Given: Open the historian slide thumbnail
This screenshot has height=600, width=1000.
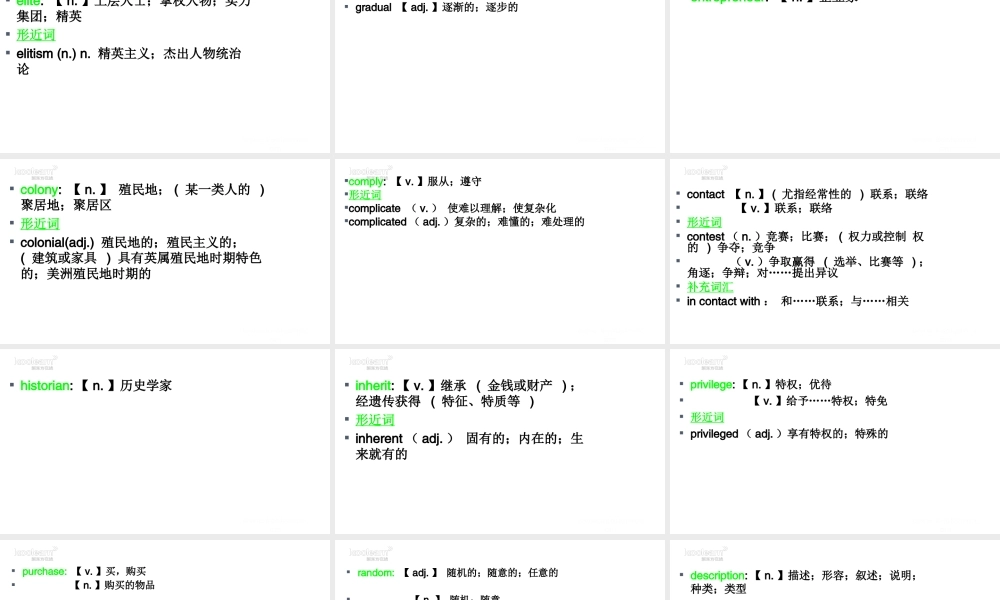Looking at the screenshot, I should (x=165, y=441).
